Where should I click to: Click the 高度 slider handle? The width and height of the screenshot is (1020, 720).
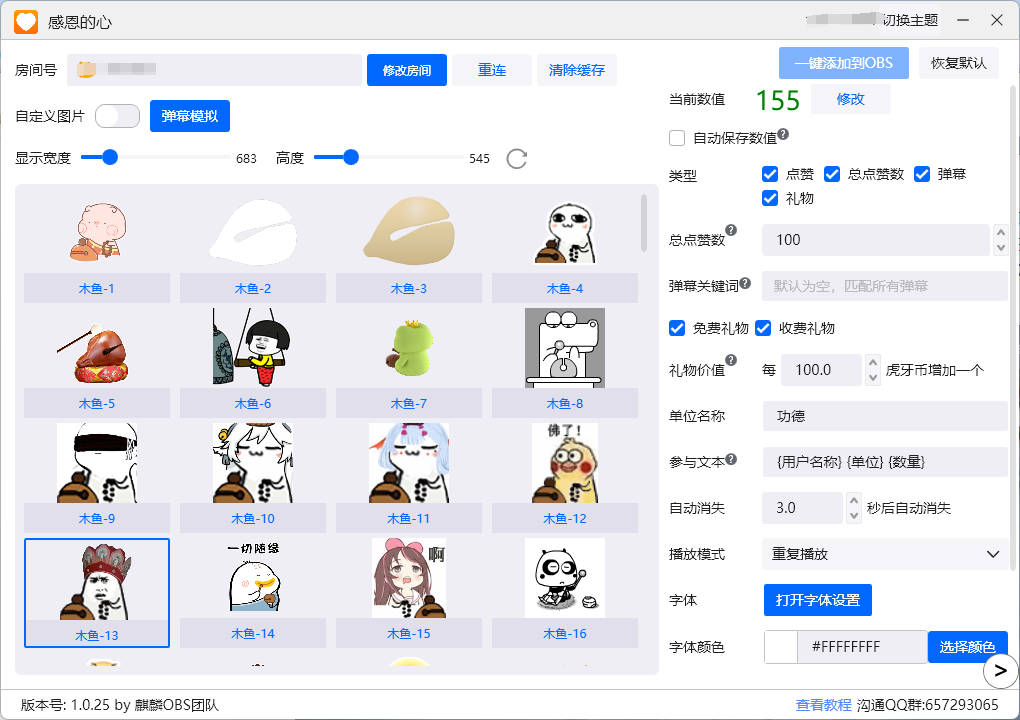coord(351,157)
